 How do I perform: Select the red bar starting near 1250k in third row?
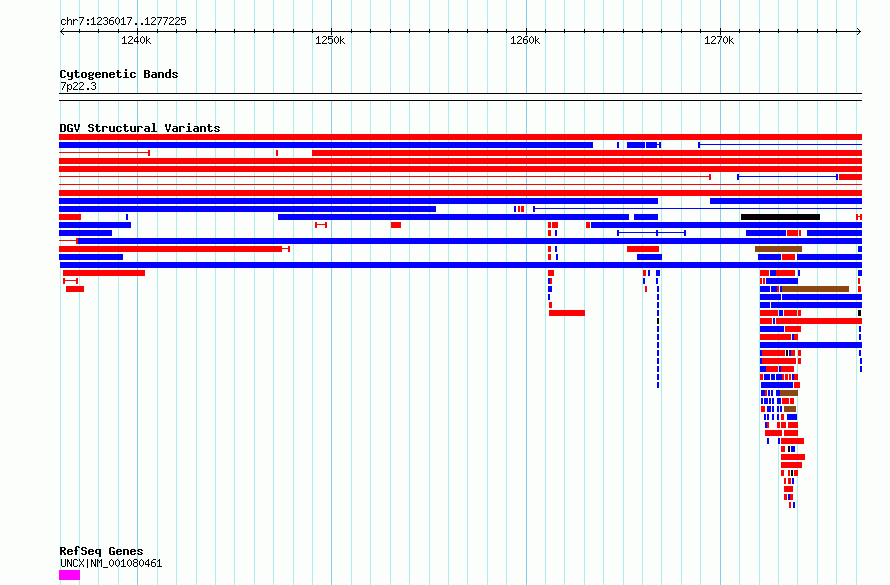[587, 153]
